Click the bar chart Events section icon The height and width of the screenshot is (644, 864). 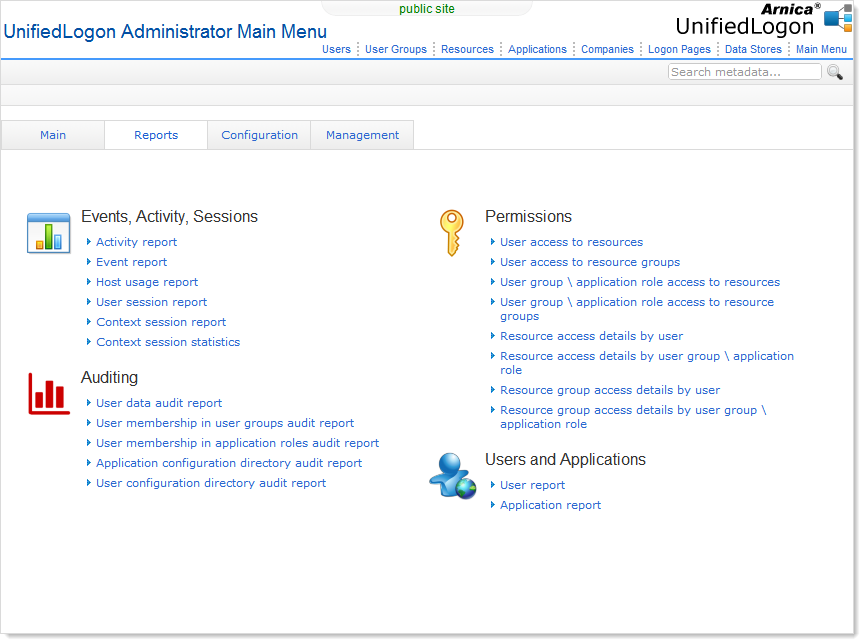click(48, 233)
